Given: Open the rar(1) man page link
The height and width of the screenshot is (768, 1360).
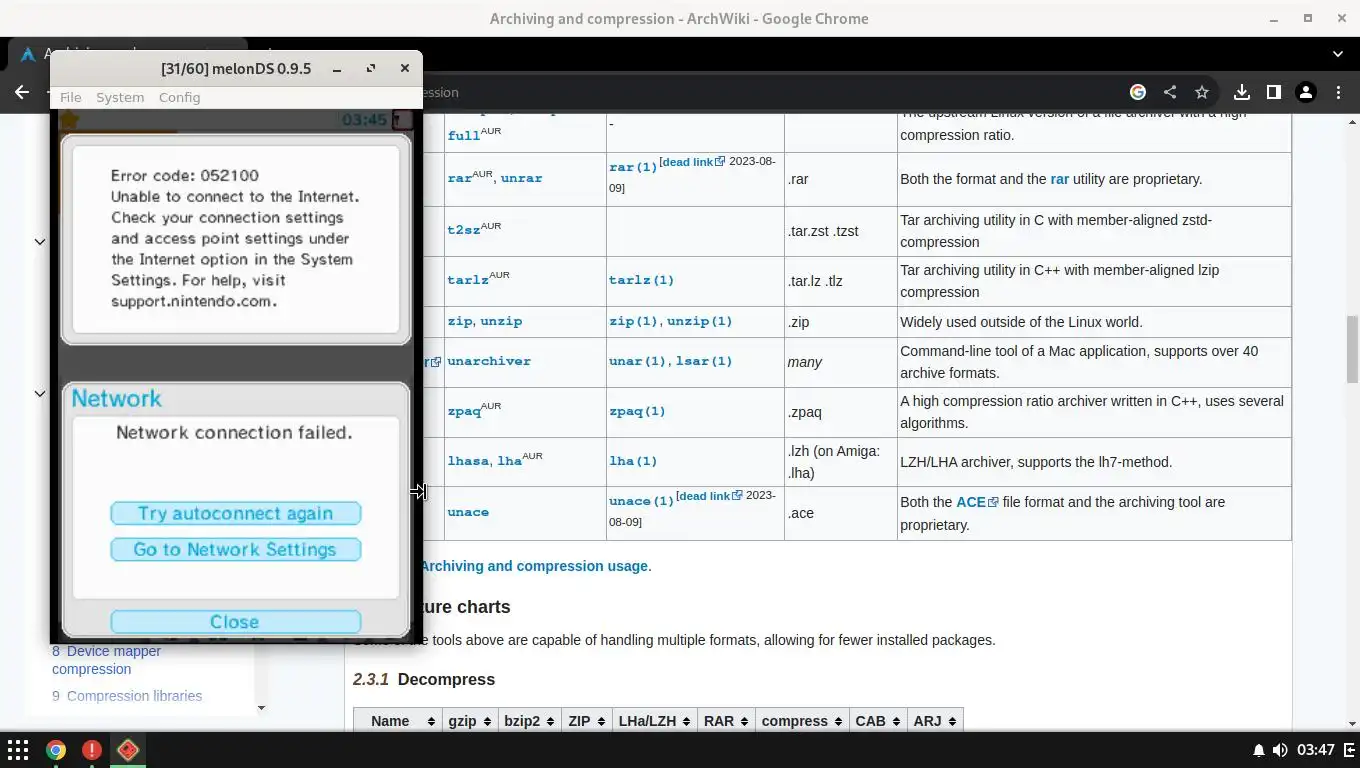Looking at the screenshot, I should [633, 167].
